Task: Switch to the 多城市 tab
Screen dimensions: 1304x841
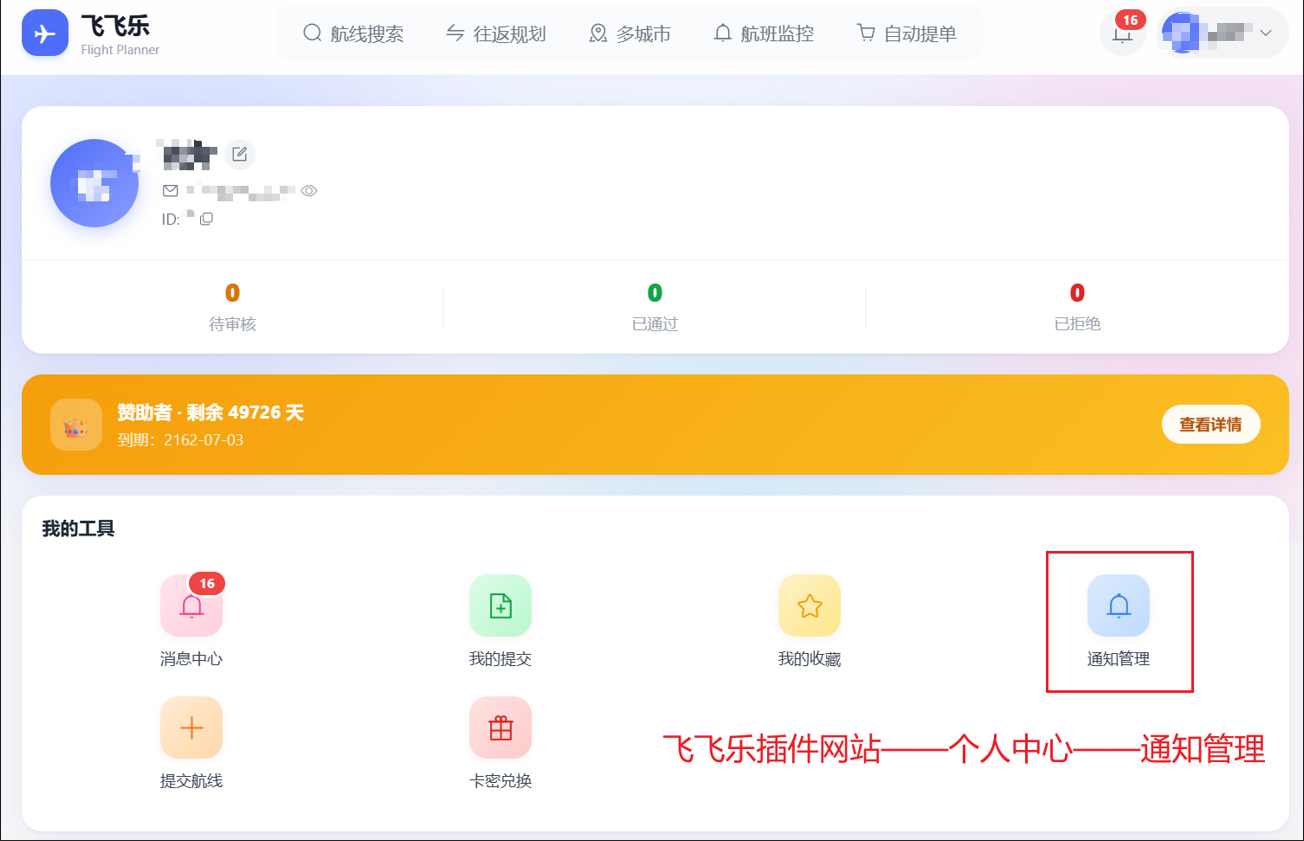Action: click(630, 34)
